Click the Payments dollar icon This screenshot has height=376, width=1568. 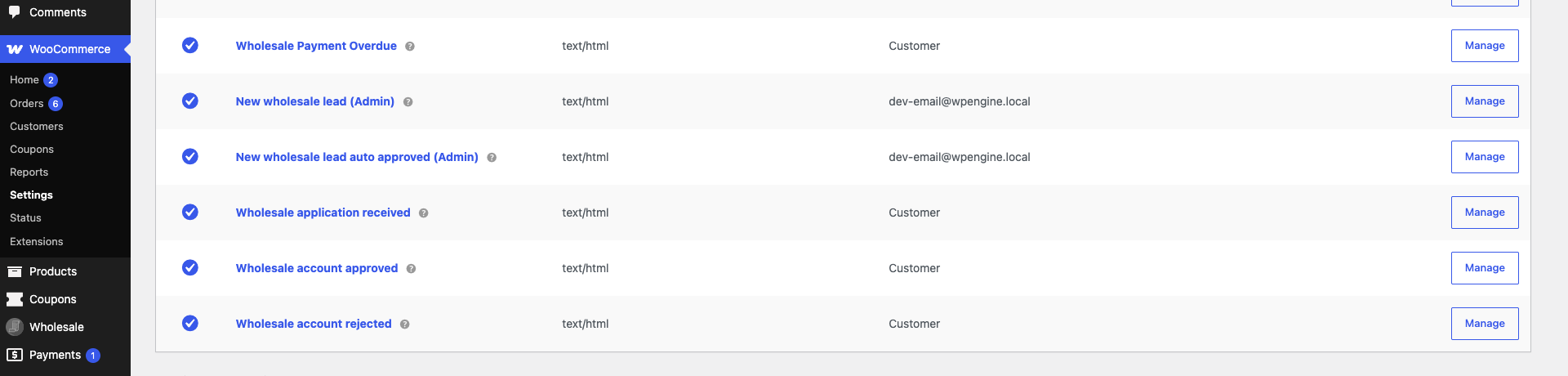15,355
